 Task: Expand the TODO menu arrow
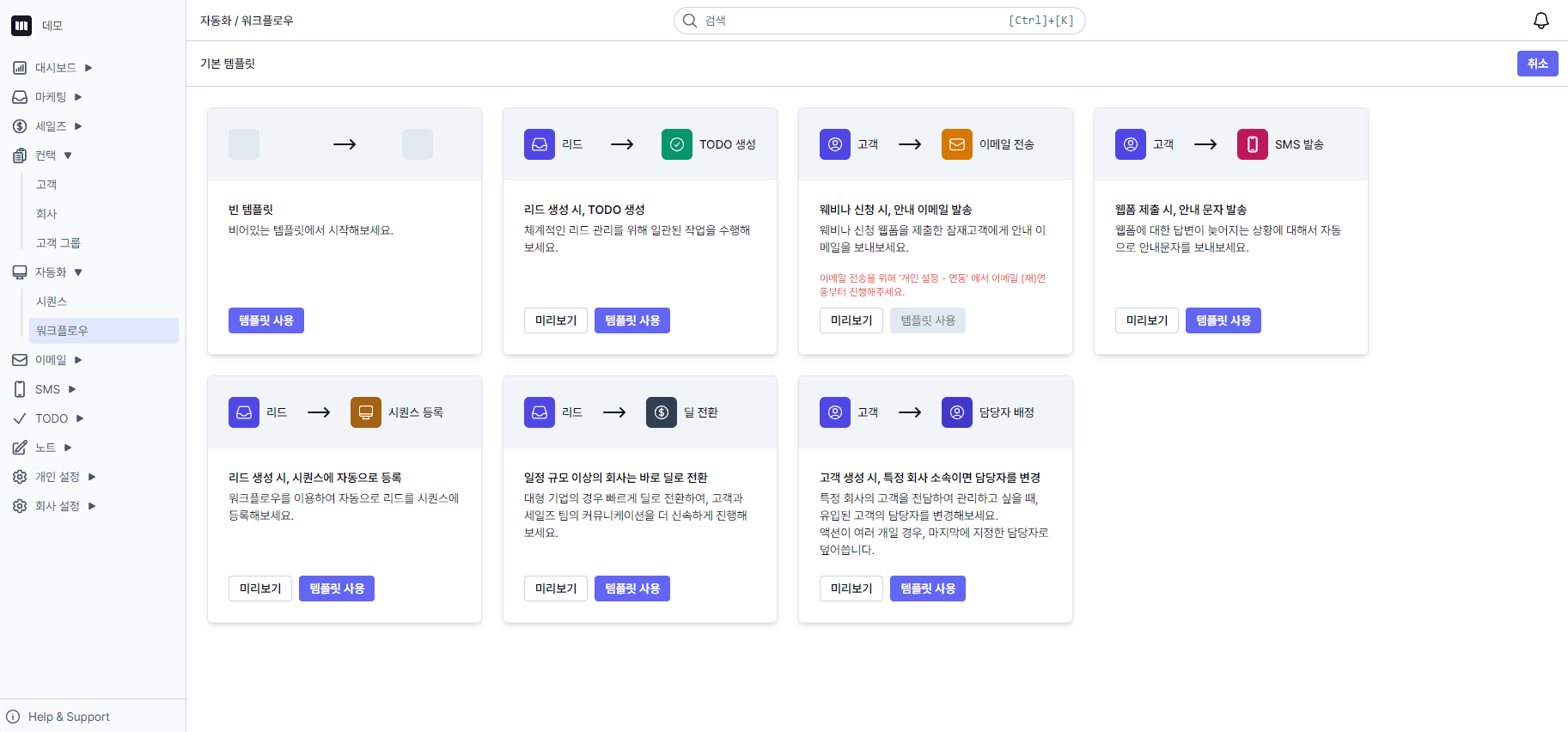80,418
